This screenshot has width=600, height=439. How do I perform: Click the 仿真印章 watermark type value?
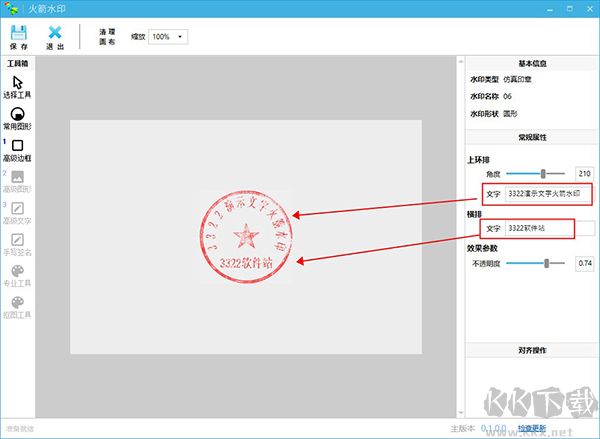517,80
